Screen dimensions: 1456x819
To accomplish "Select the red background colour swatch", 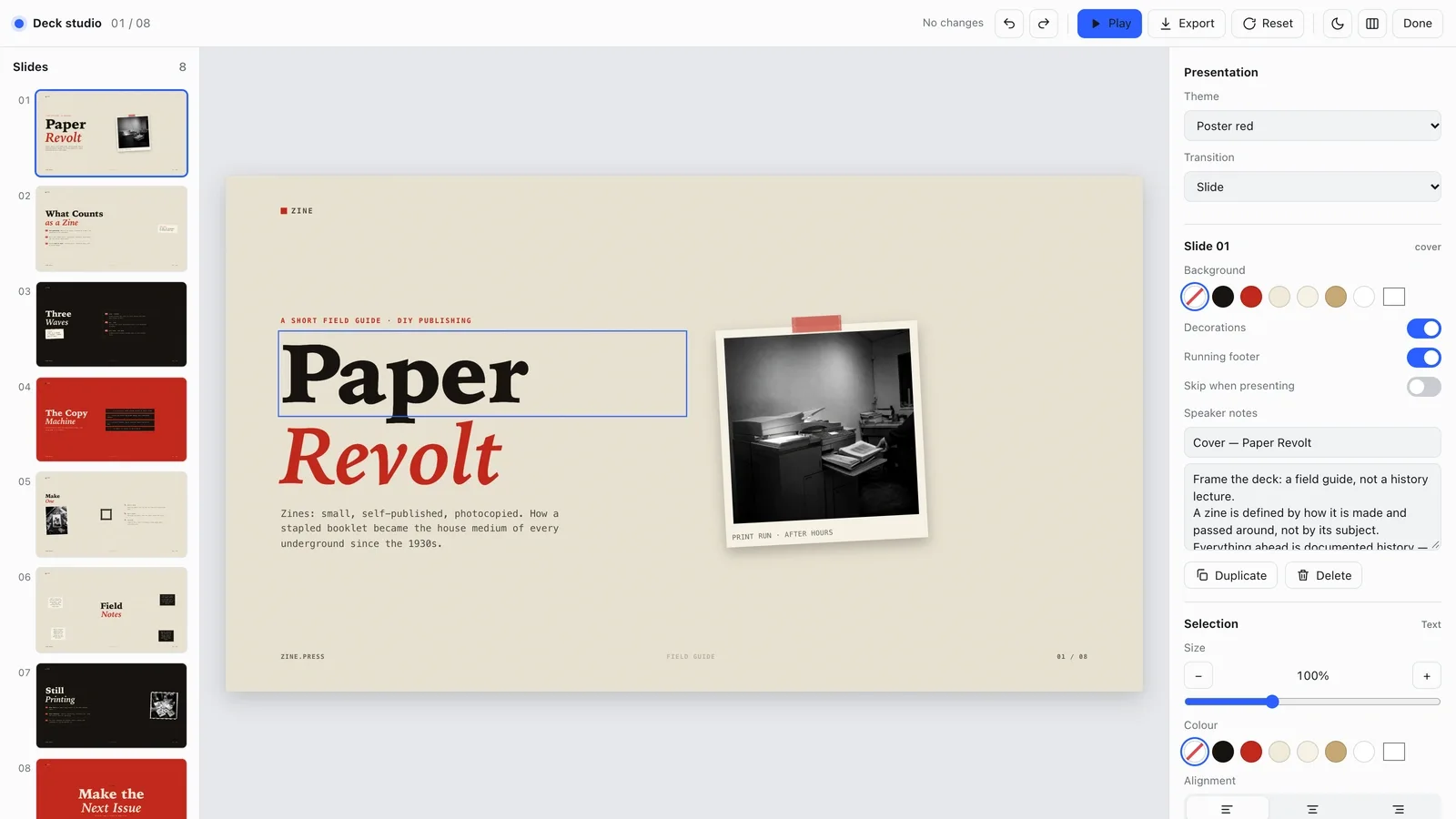I will coord(1251,297).
